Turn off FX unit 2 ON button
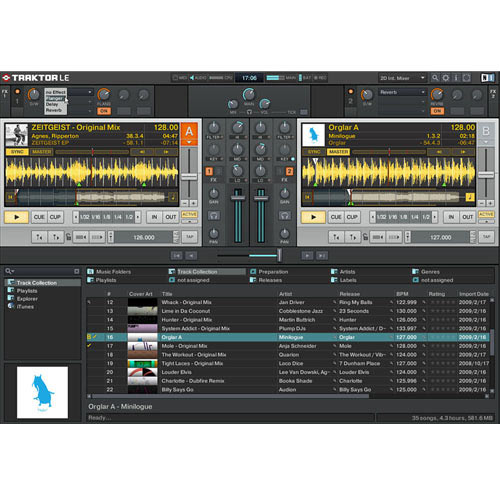Screen dimensions: 500x500 pos(437,111)
